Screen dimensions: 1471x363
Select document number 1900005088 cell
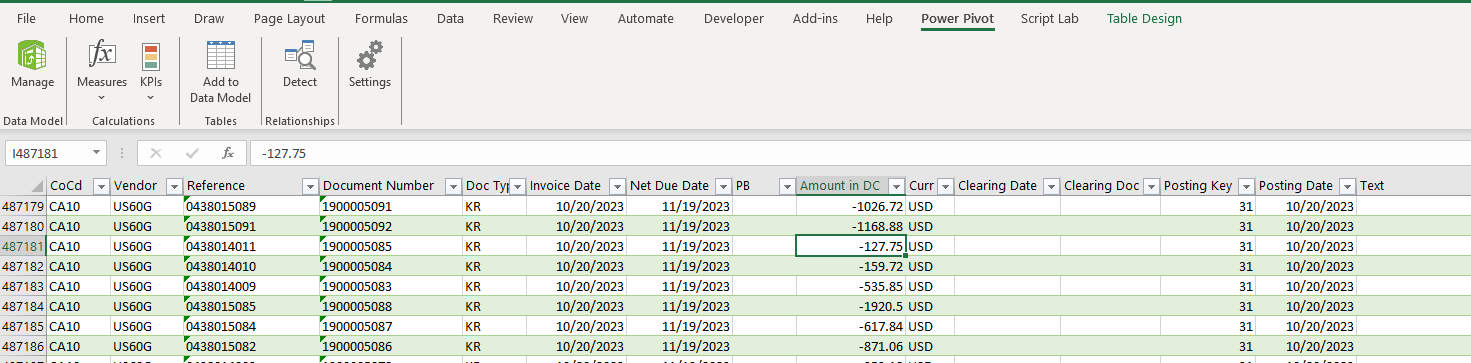point(391,306)
